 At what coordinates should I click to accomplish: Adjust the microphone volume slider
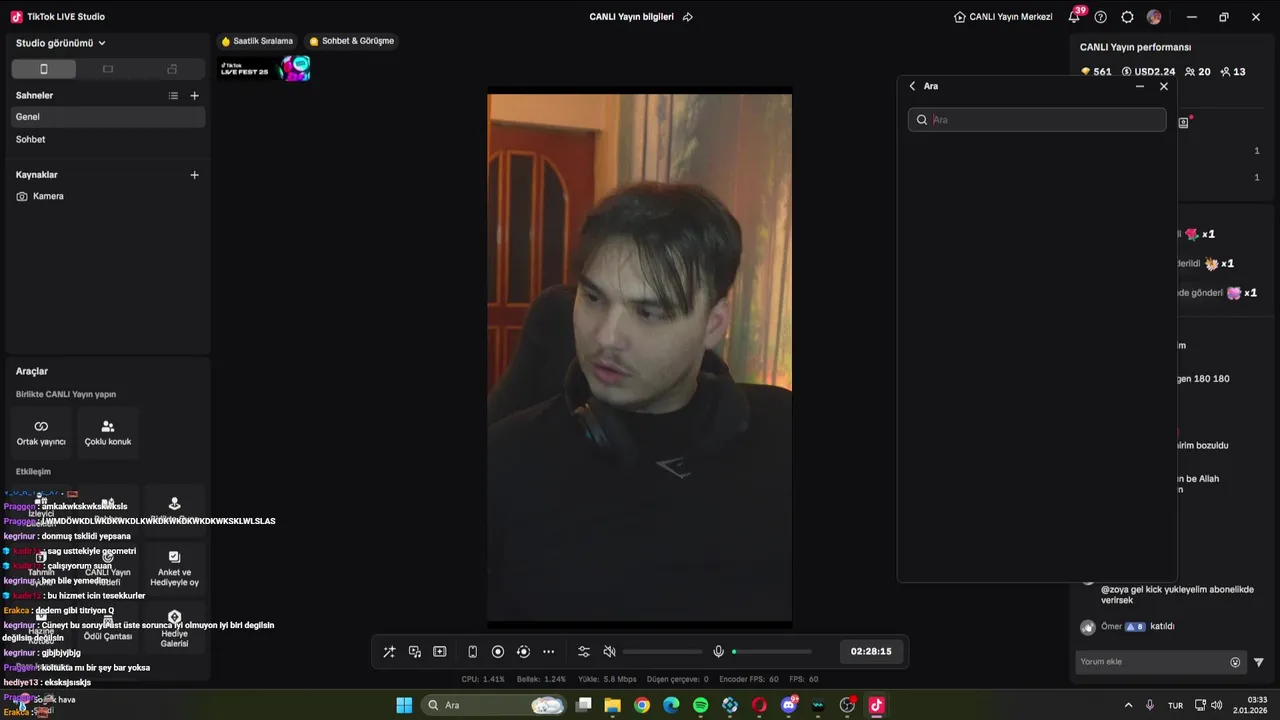772,652
